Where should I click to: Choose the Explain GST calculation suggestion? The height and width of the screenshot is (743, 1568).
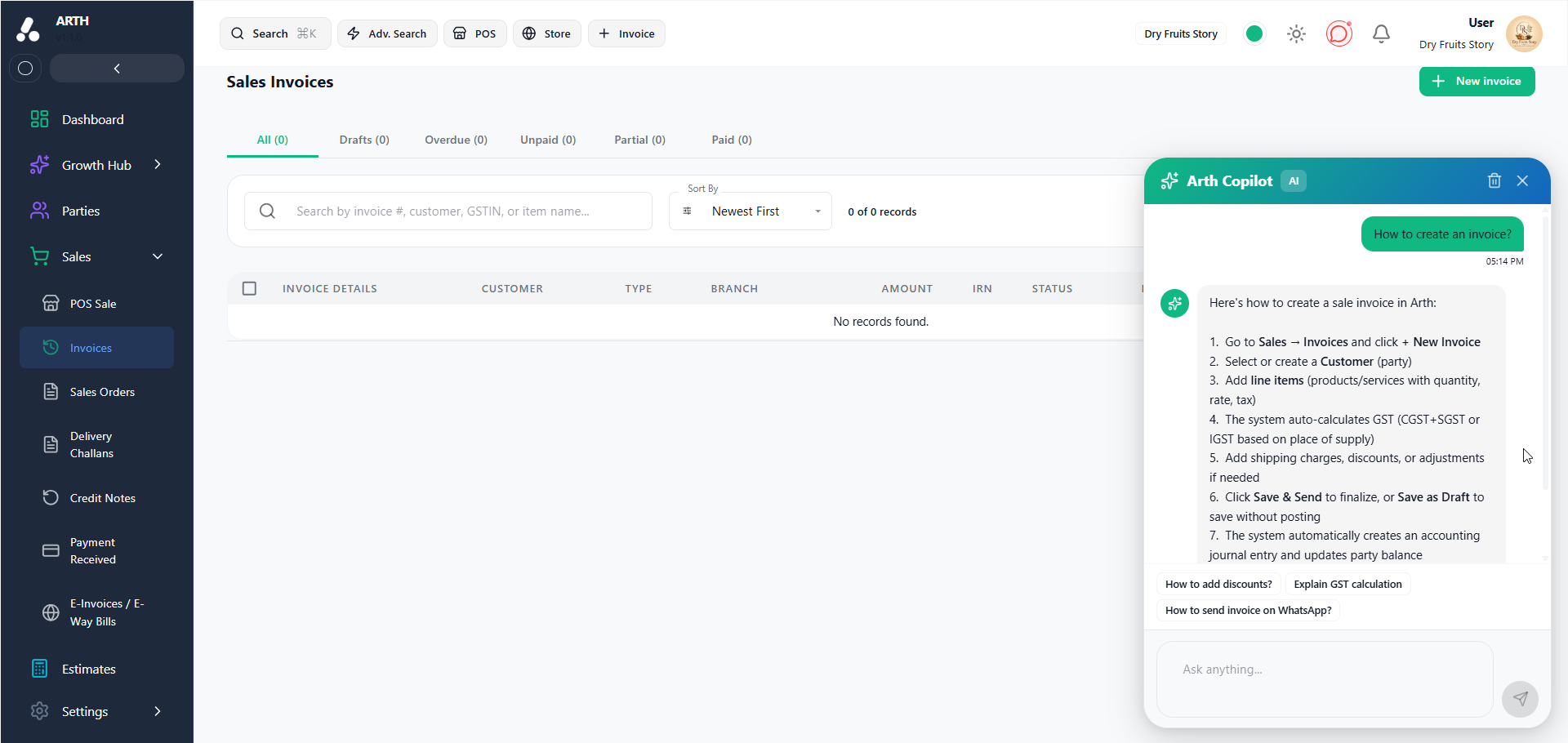point(1347,584)
